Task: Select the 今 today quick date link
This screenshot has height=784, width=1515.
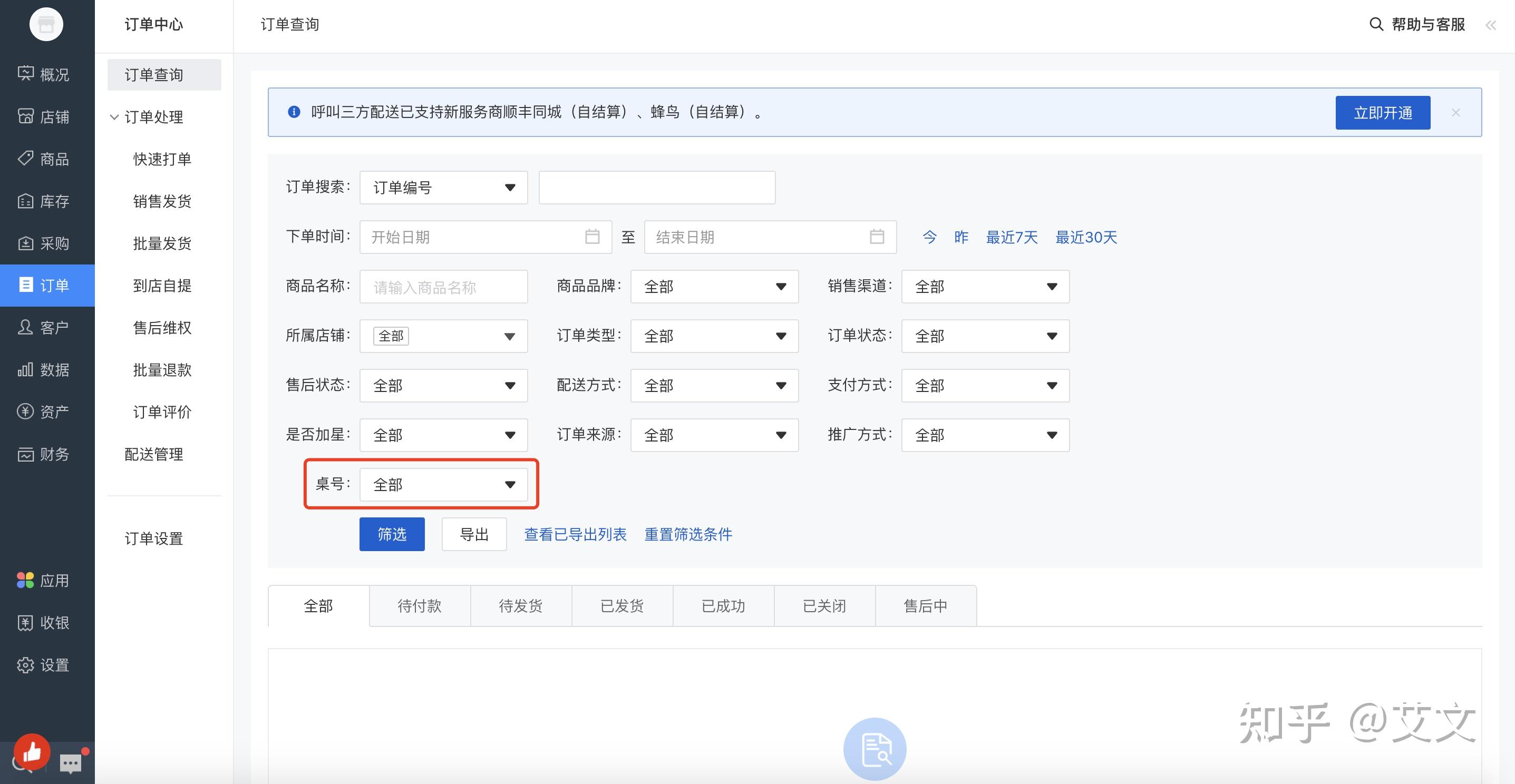Action: (x=929, y=237)
